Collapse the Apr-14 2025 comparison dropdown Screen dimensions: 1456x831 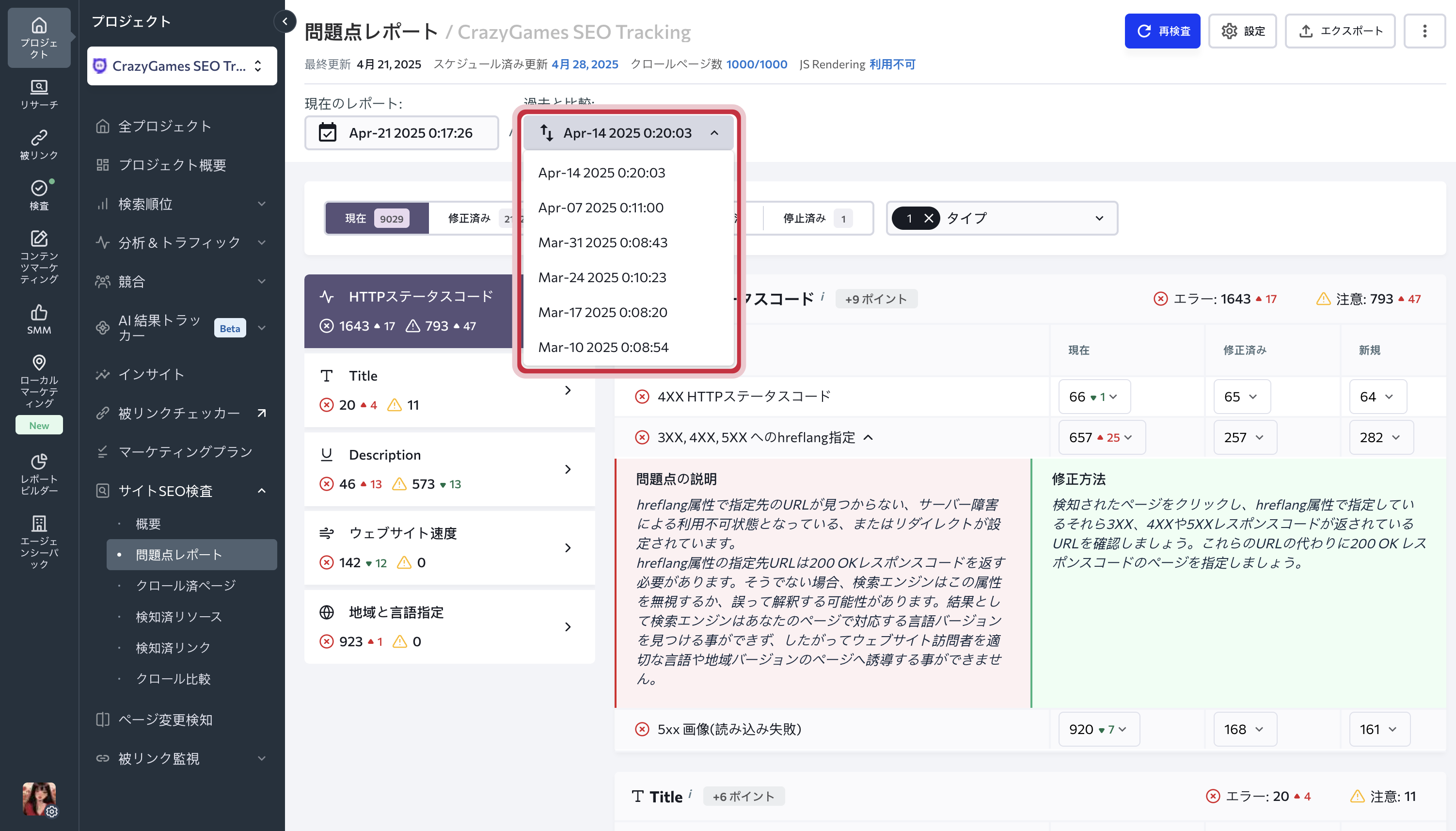pos(628,132)
